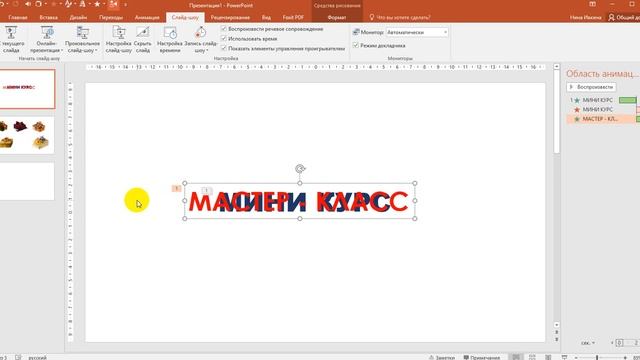640x360 pixels.
Task: Click the star icon of МАСТЕР - КЛ... animation
Action: pyautogui.click(x=577, y=119)
